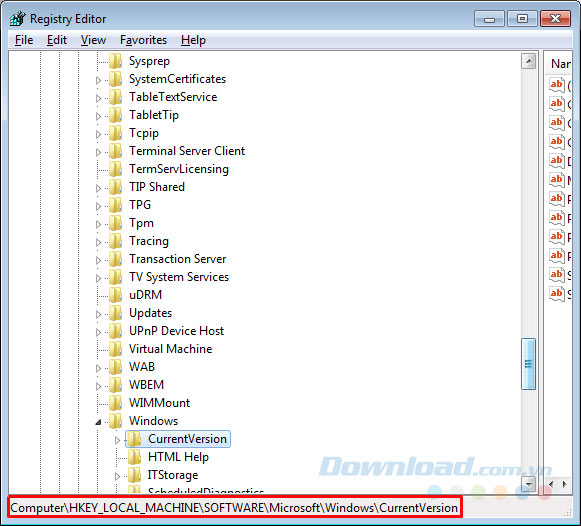Select the Sysprep folder icon

click(116, 61)
